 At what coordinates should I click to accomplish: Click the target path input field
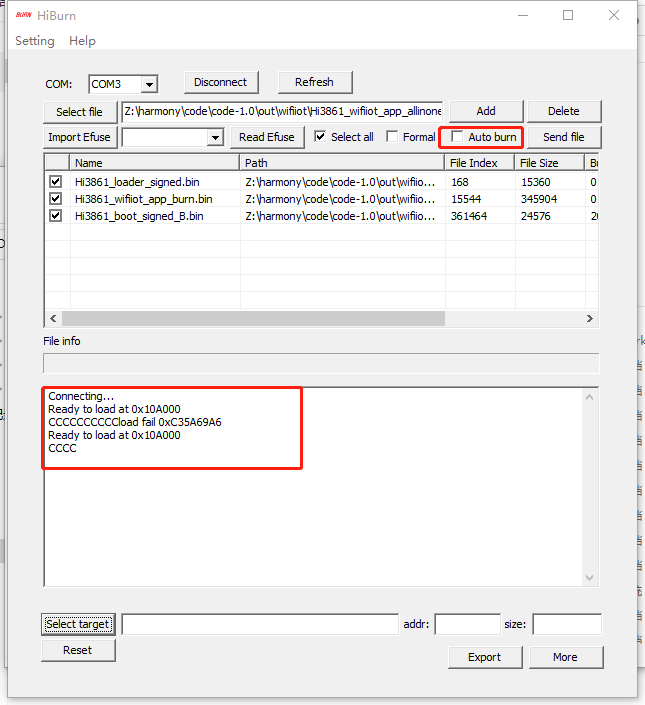(260, 625)
